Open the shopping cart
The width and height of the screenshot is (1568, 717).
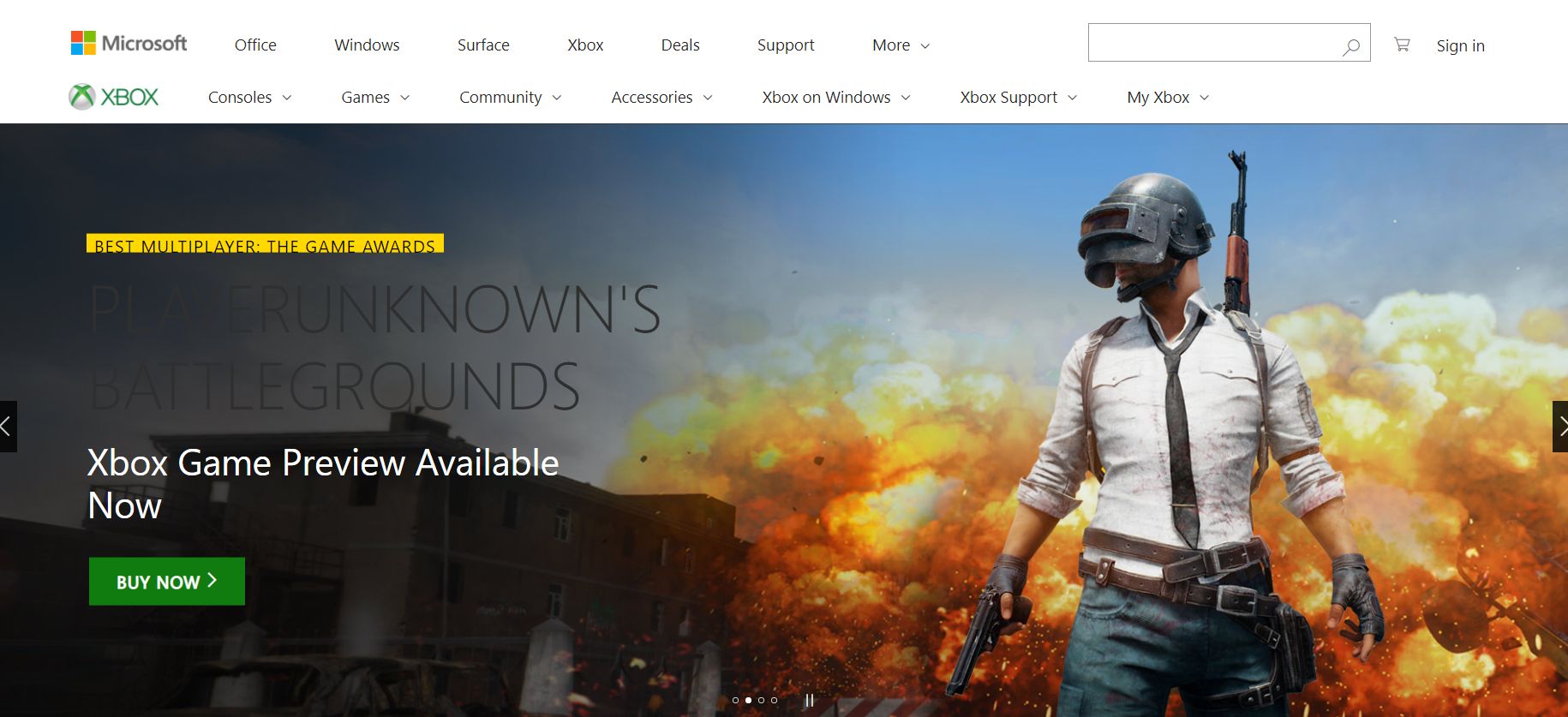[x=1402, y=44]
